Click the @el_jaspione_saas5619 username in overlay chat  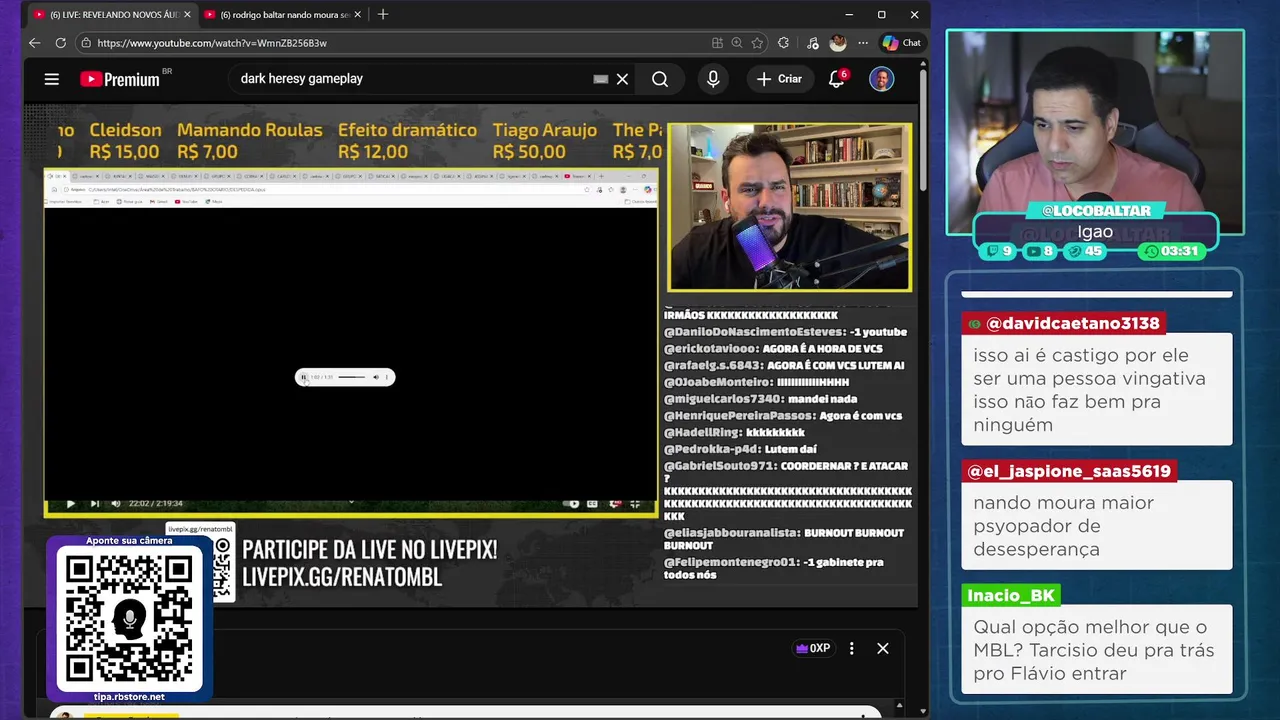pyautogui.click(x=1068, y=471)
